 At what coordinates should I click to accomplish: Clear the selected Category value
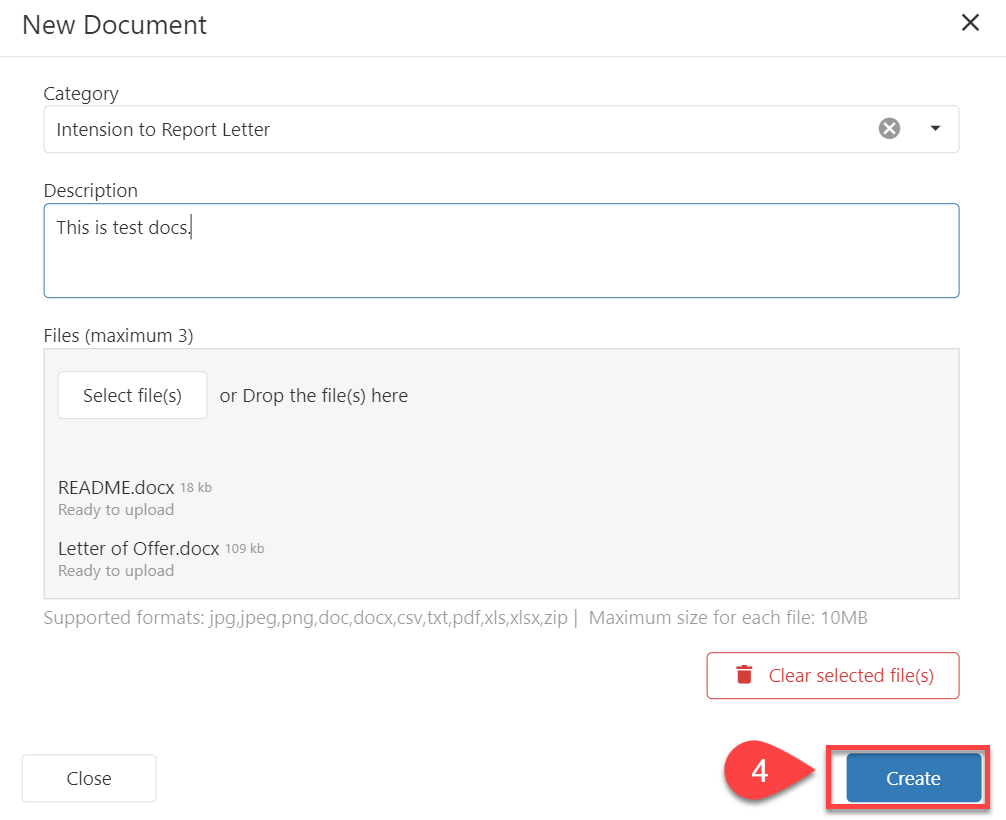coord(889,129)
